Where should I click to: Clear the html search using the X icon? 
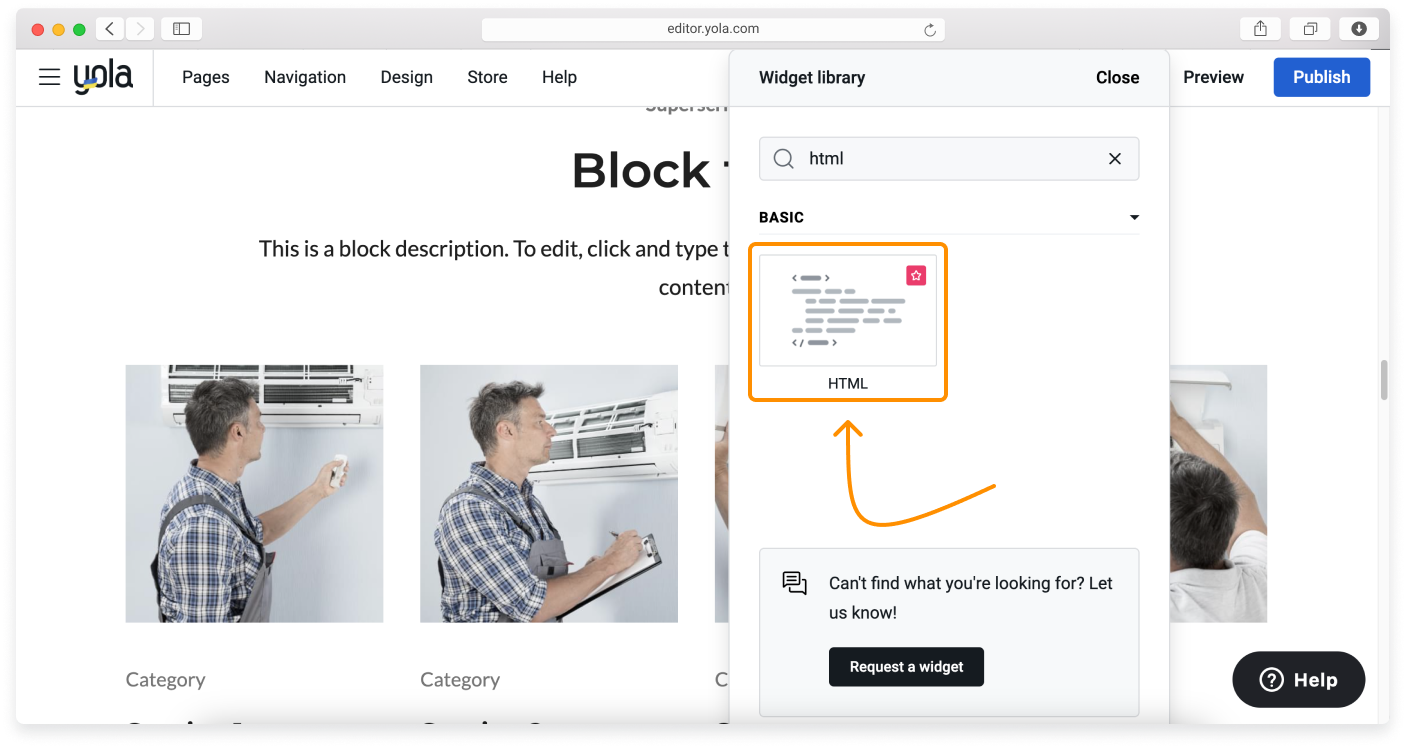1114,158
